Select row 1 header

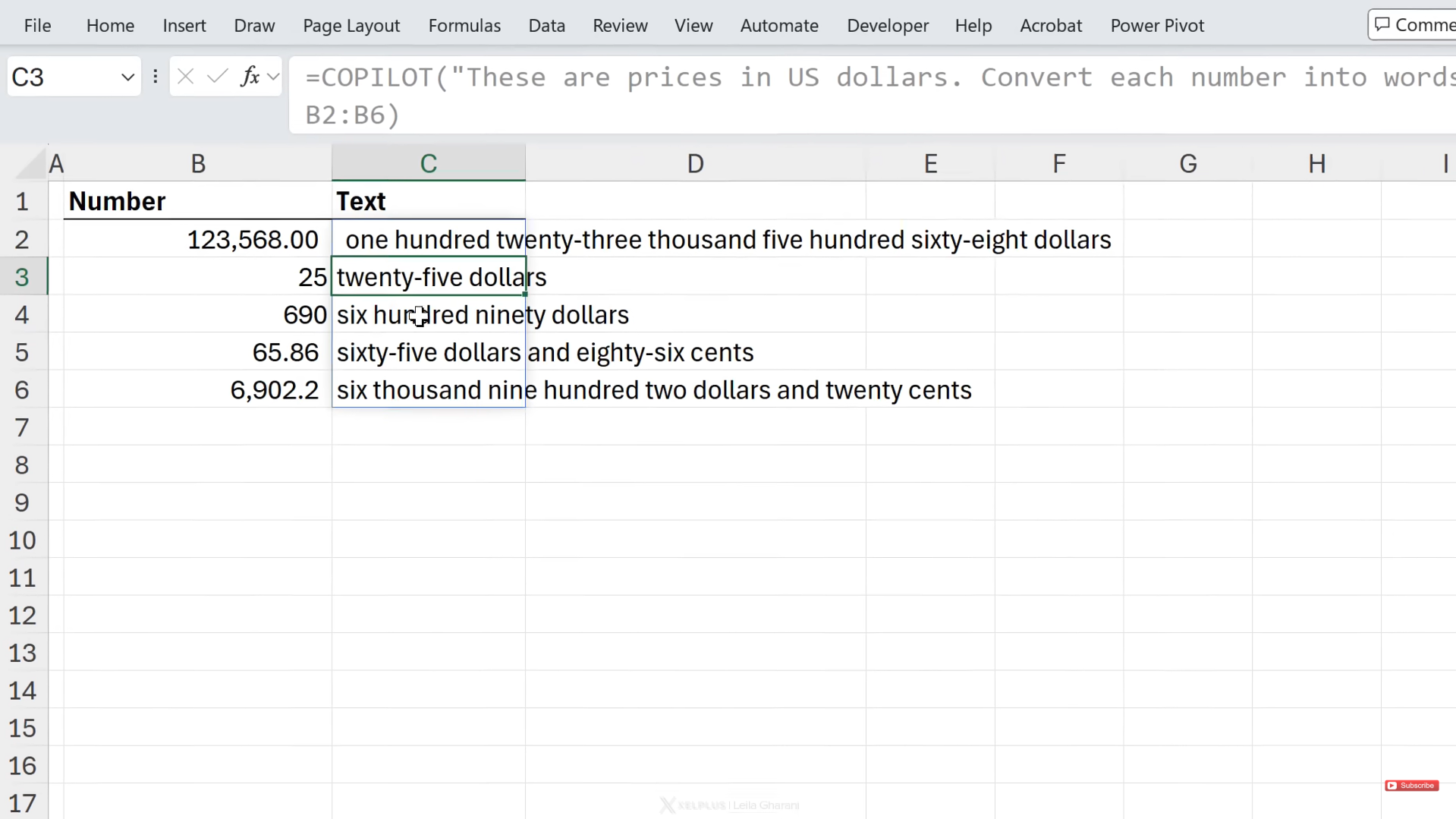point(22,201)
